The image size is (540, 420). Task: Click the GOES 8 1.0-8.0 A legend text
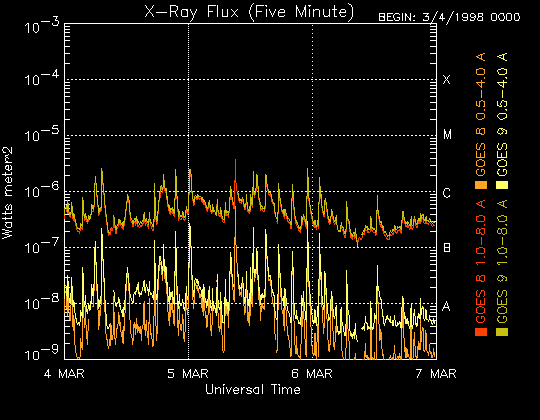click(x=481, y=261)
